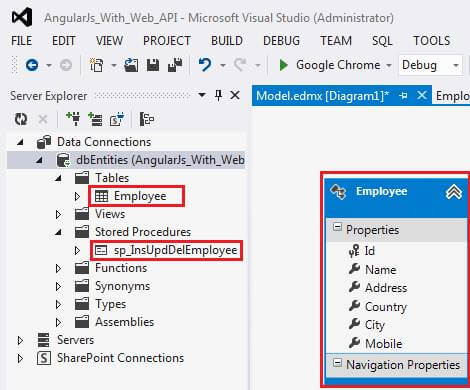
Task: Open the EDIT menu
Action: pyautogui.click(x=64, y=41)
